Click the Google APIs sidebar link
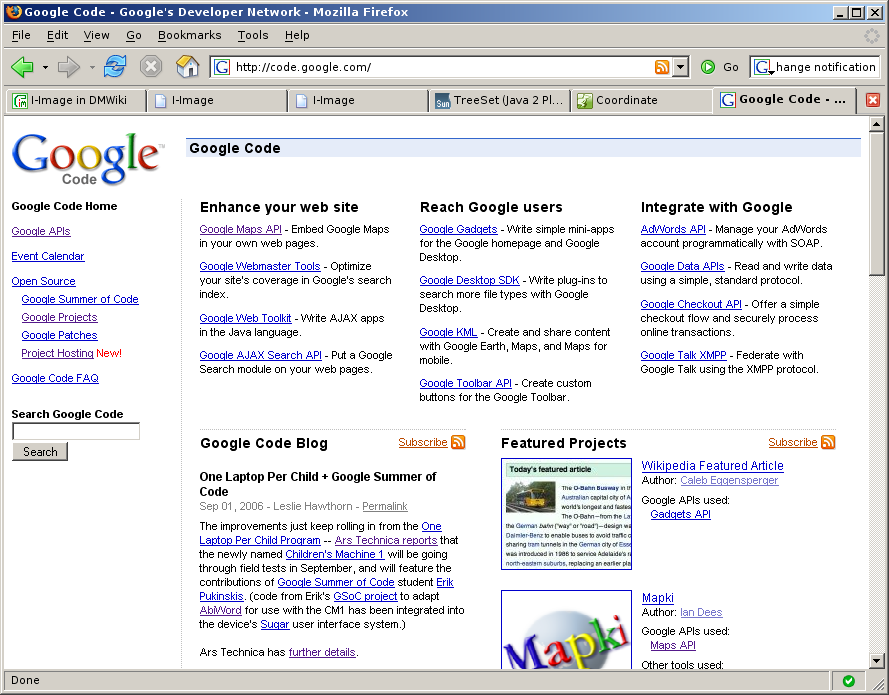Screen dimensions: 889x695 click(41, 231)
